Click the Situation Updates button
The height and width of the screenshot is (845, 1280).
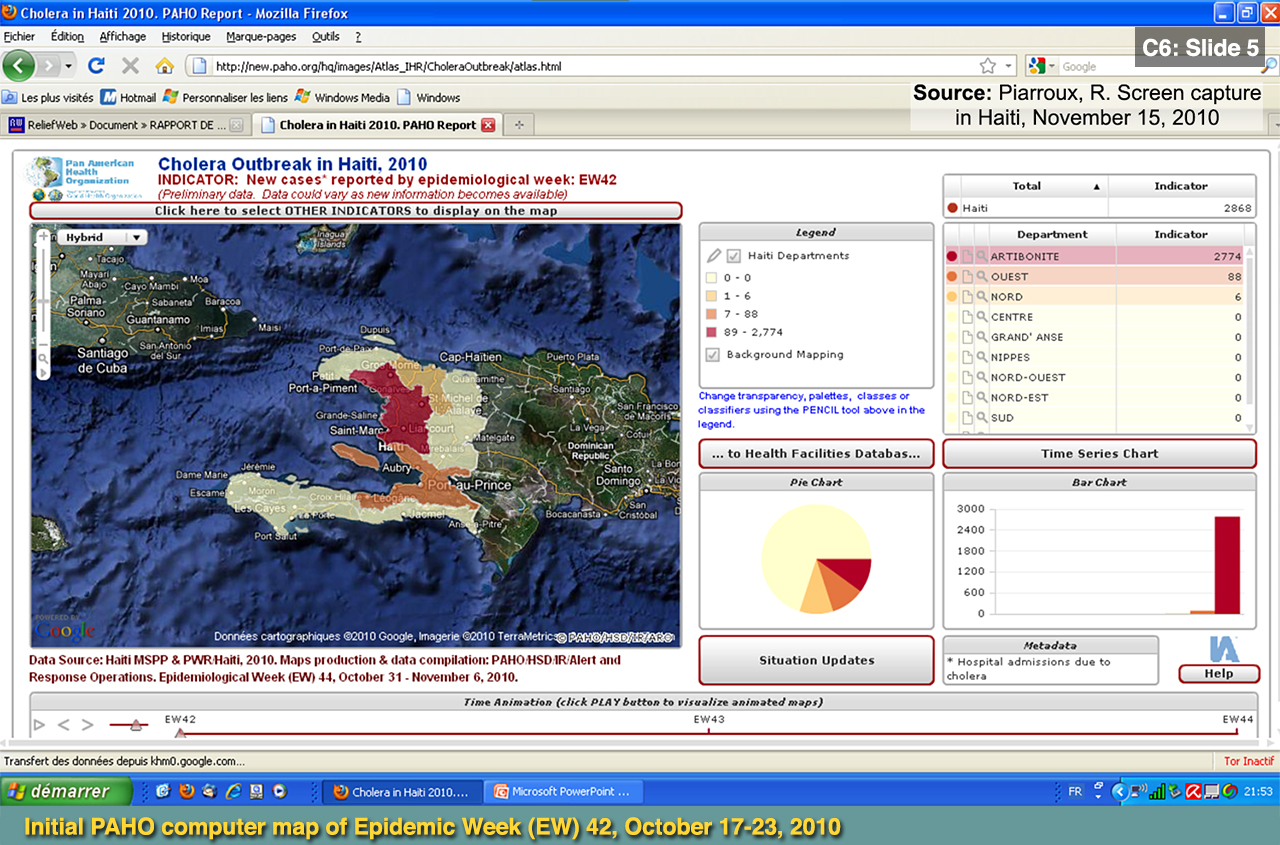point(816,661)
